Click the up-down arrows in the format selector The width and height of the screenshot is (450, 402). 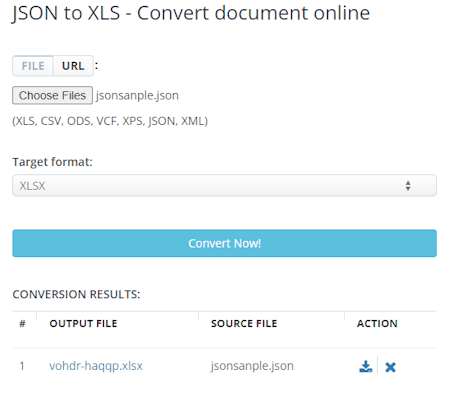408,186
